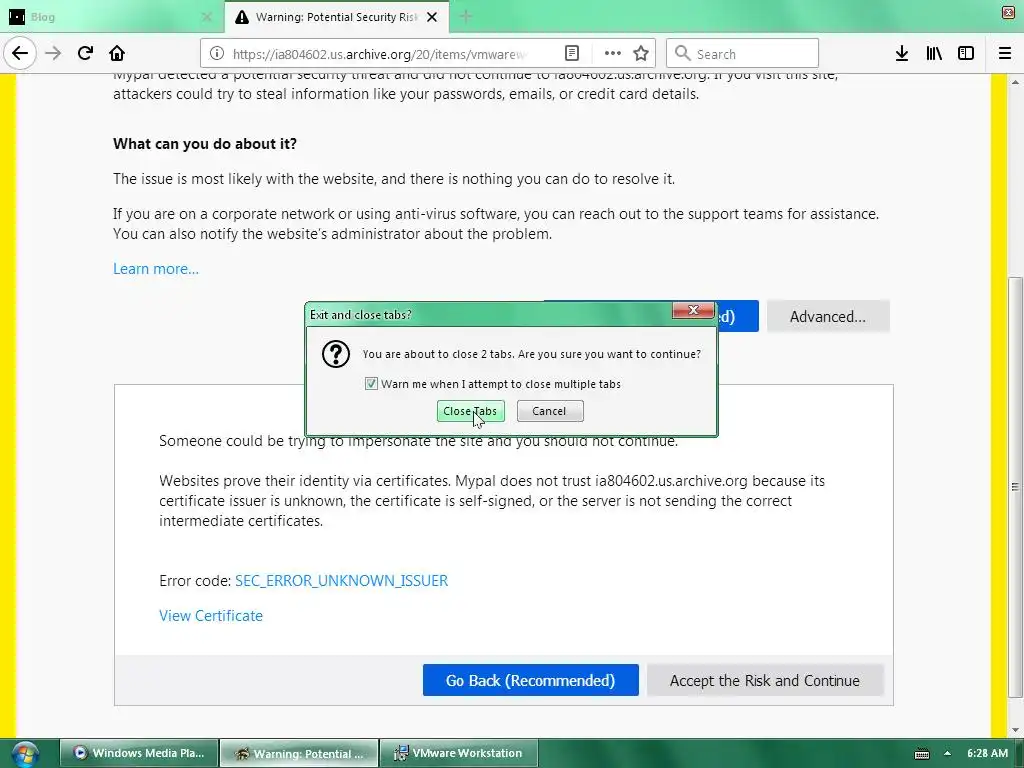The height and width of the screenshot is (768, 1024).
Task: Choose Accept the Risk and Continue
Action: (765, 680)
